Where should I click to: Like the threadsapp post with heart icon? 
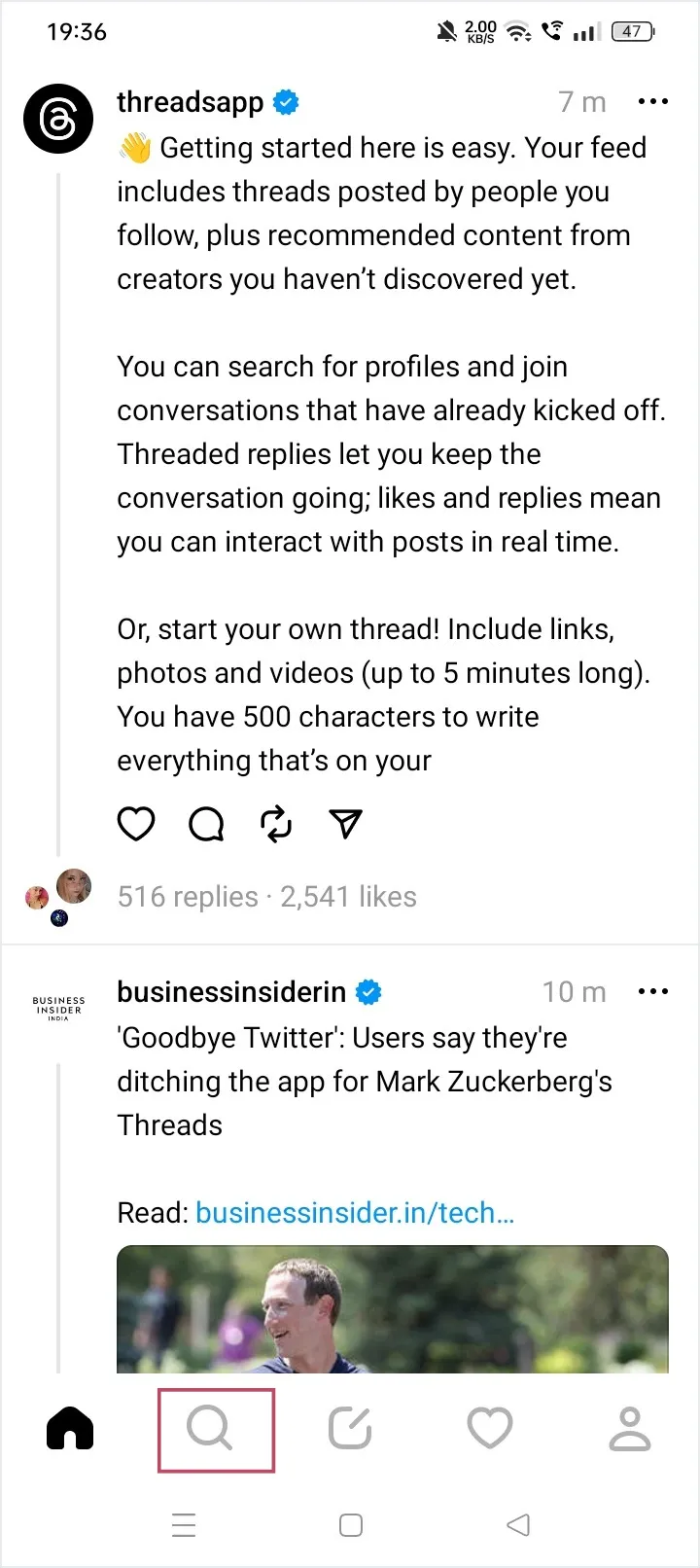click(136, 824)
